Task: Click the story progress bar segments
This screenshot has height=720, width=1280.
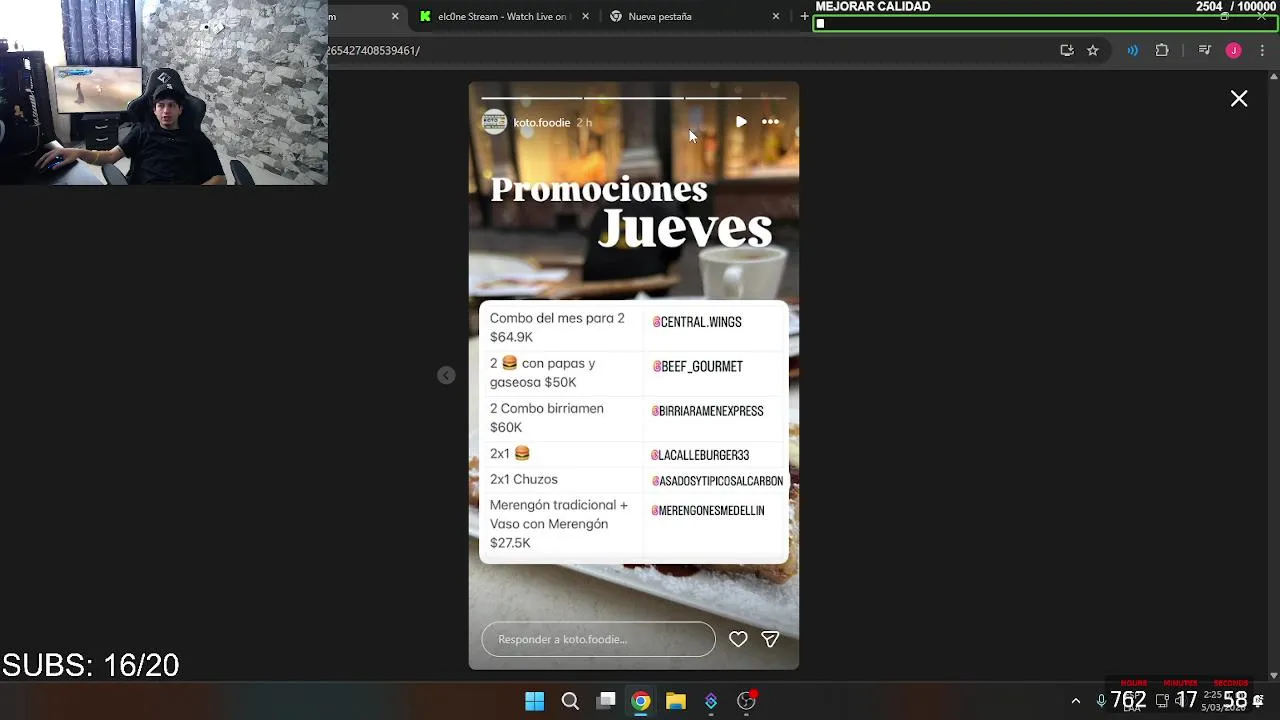Action: (634, 98)
